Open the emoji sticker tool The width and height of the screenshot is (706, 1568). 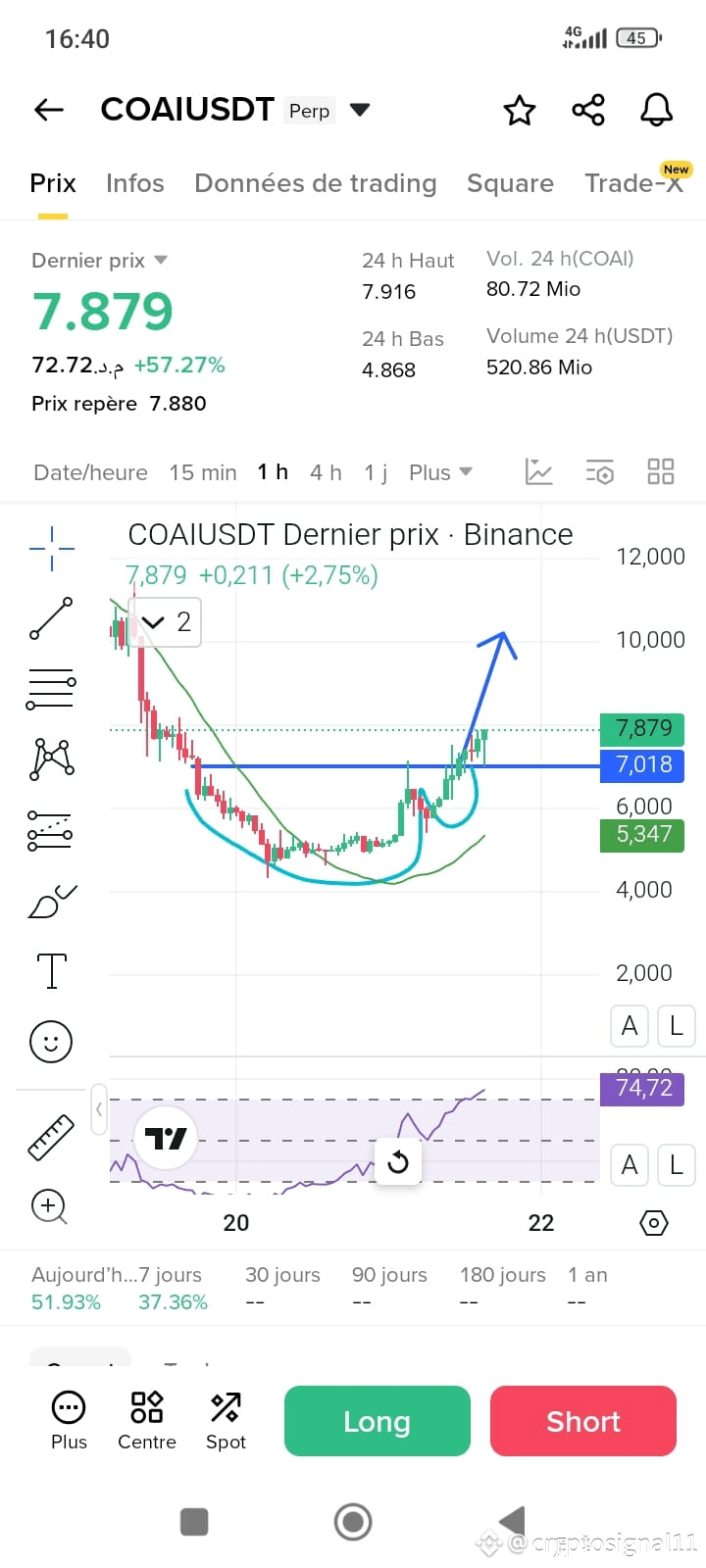pos(51,1042)
